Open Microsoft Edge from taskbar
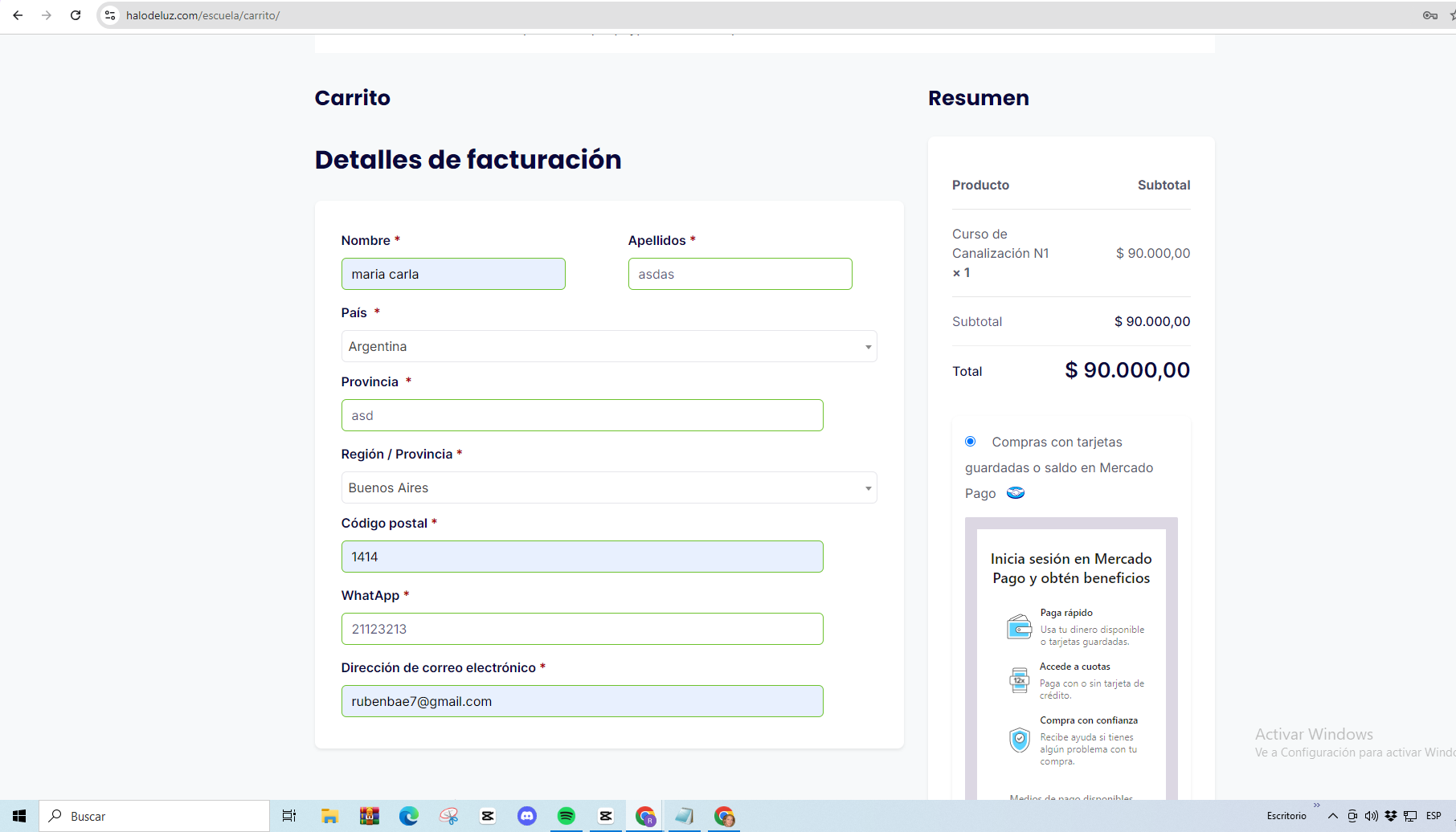 tap(408, 816)
